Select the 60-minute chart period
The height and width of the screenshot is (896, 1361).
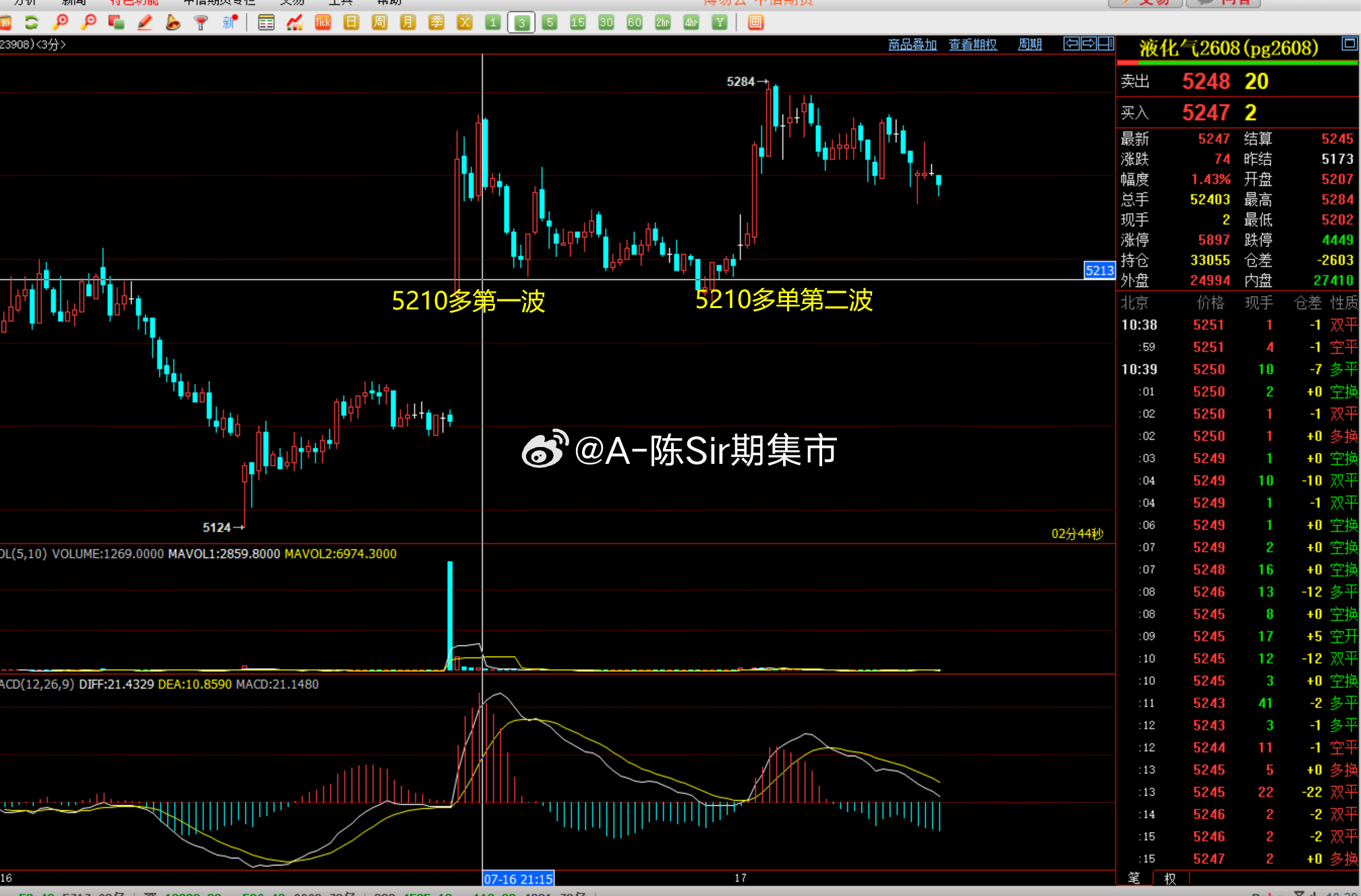click(635, 23)
